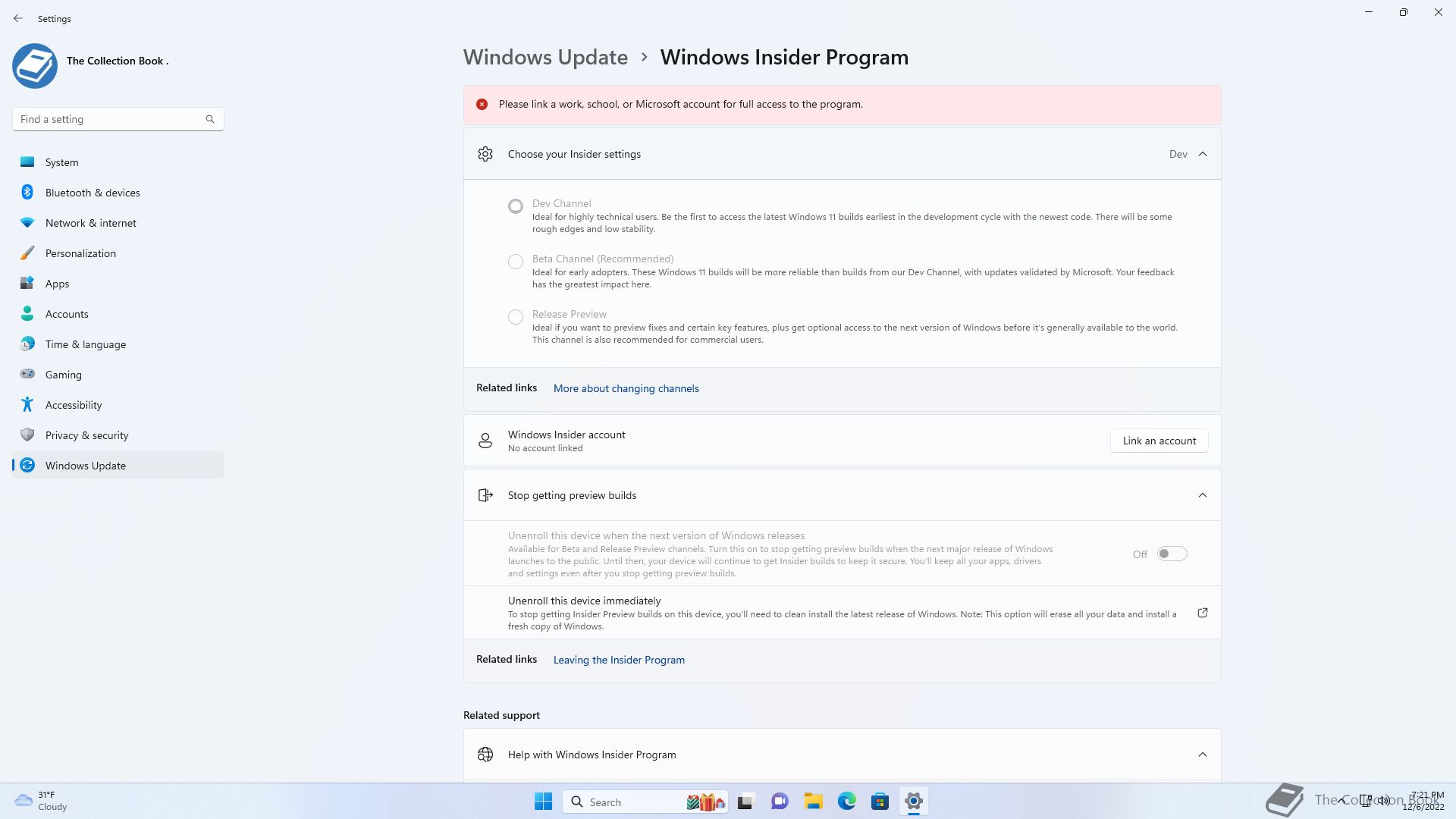Click the Windows Update sync icon
Viewport: 1456px width, 819px height.
(x=27, y=465)
